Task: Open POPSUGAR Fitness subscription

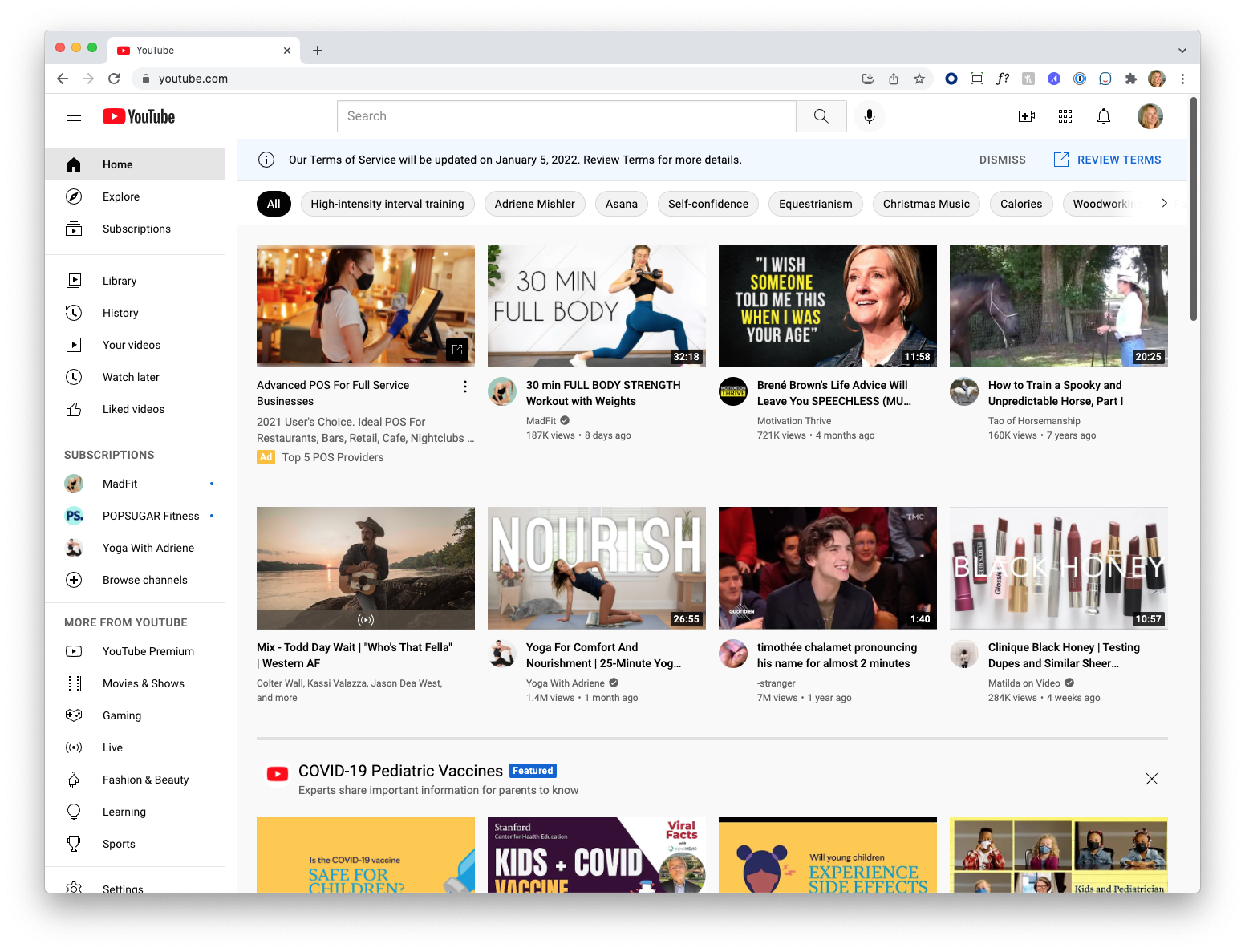Action: pyautogui.click(x=135, y=516)
